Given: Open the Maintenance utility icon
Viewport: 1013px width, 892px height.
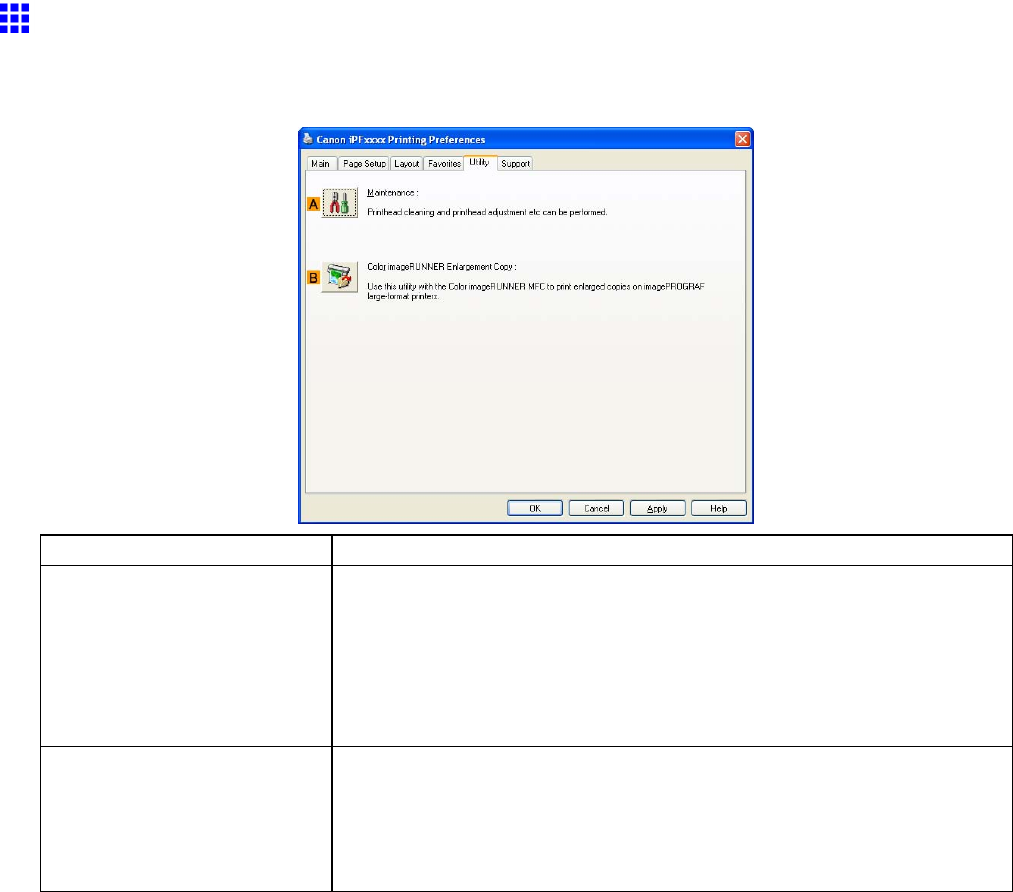Looking at the screenshot, I should pos(340,203).
